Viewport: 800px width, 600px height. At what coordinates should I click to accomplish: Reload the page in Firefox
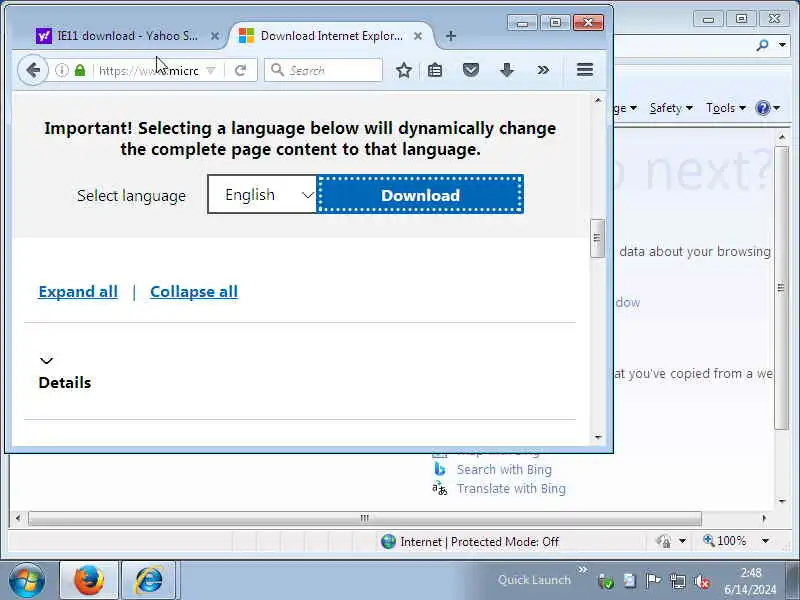240,70
